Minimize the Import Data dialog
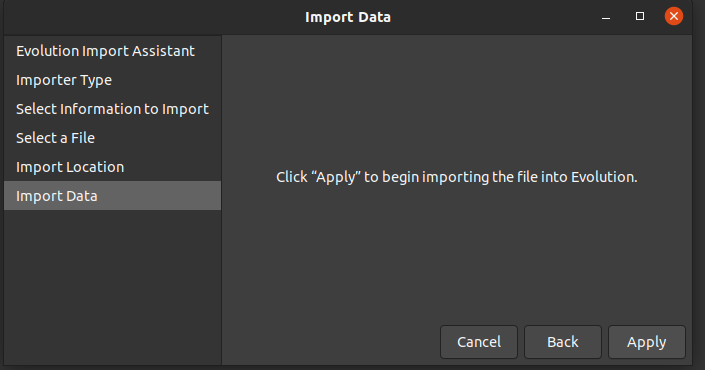705x370 pixels. (606, 17)
